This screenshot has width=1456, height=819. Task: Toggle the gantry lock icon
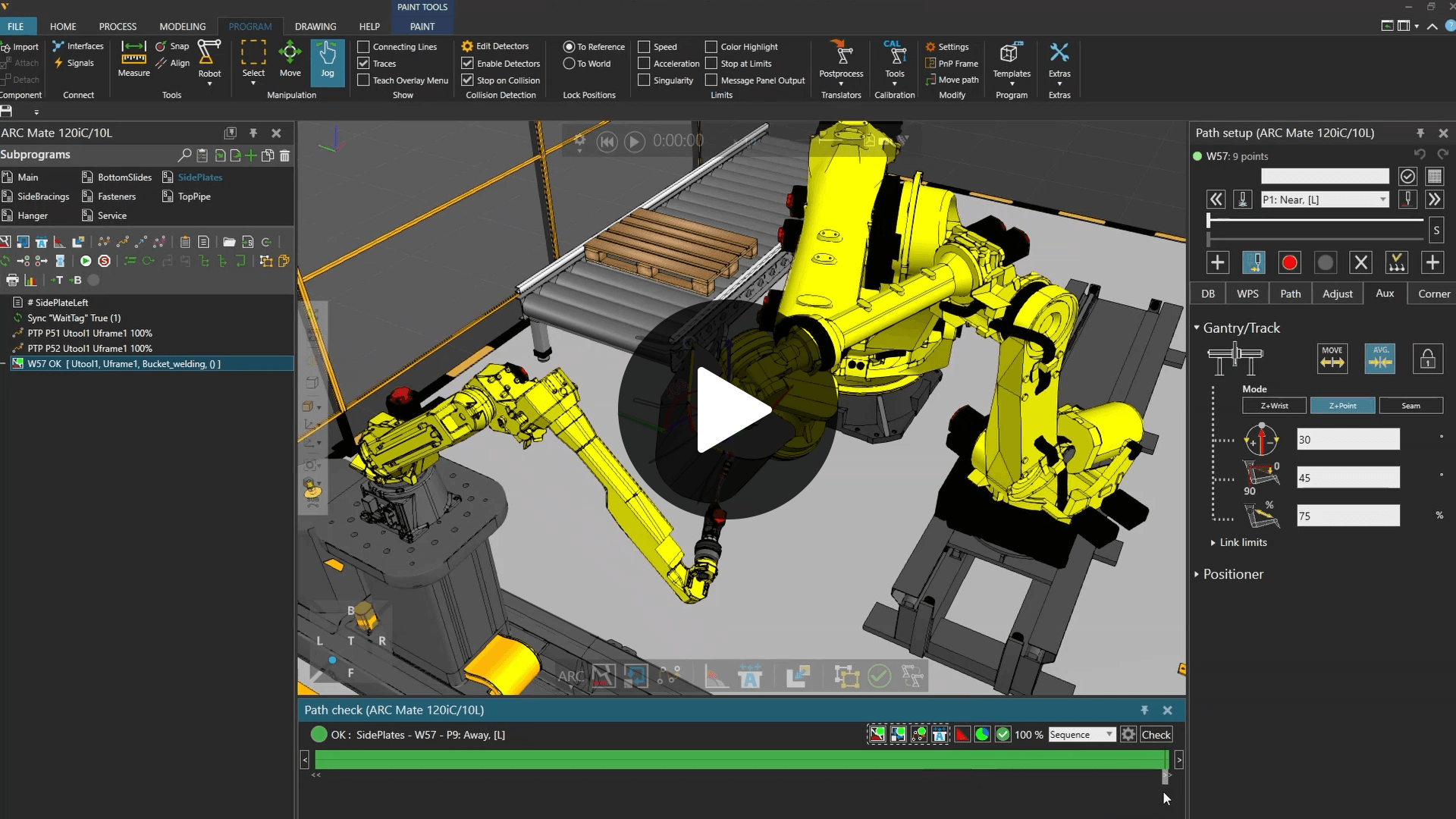(x=1427, y=358)
